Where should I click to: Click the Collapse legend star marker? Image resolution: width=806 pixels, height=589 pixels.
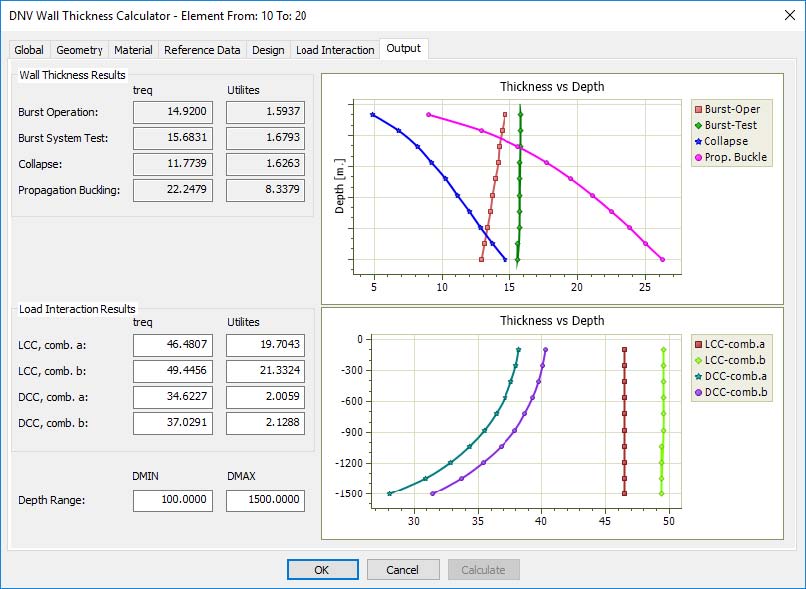[698, 141]
